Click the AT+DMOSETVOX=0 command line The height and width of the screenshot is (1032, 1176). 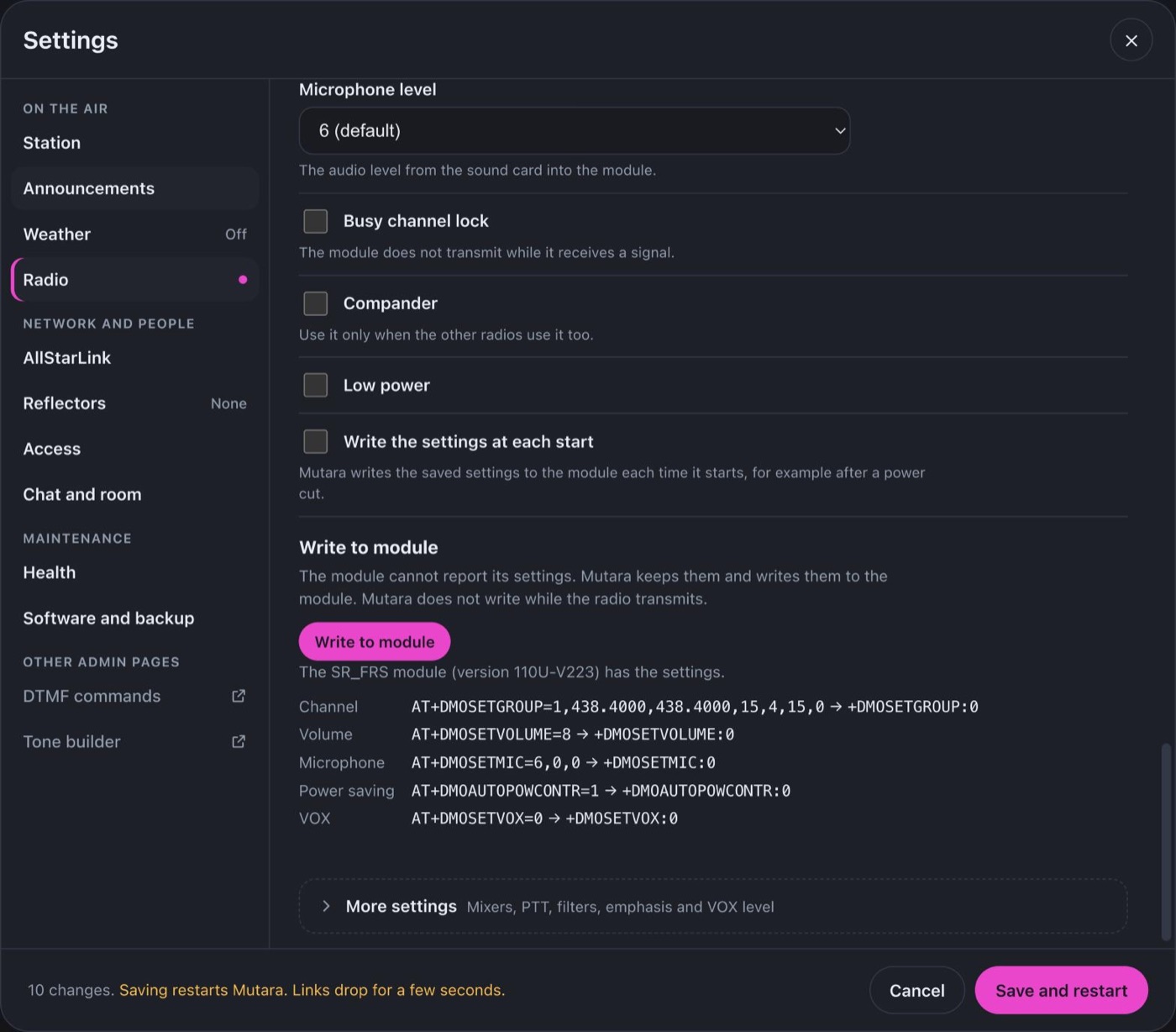[544, 819]
